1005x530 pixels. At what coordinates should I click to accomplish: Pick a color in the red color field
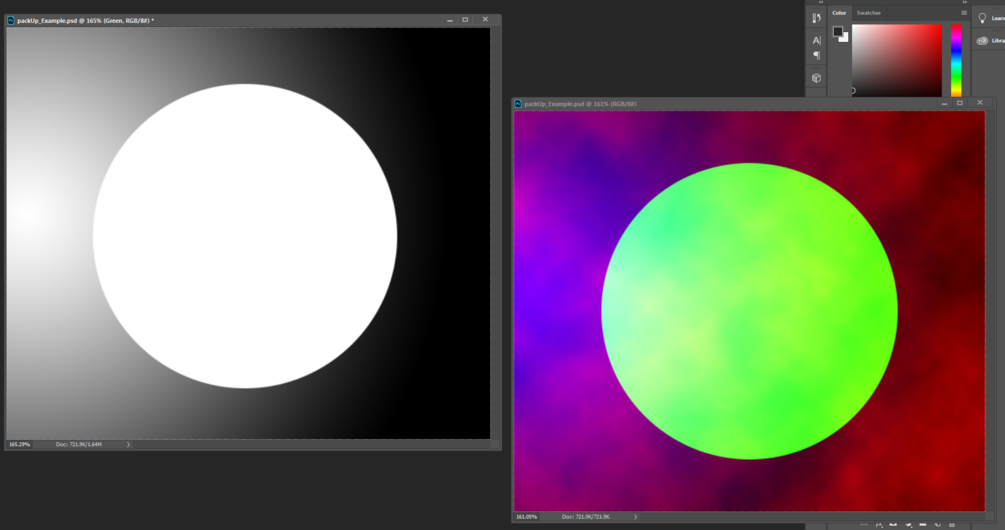tap(897, 60)
